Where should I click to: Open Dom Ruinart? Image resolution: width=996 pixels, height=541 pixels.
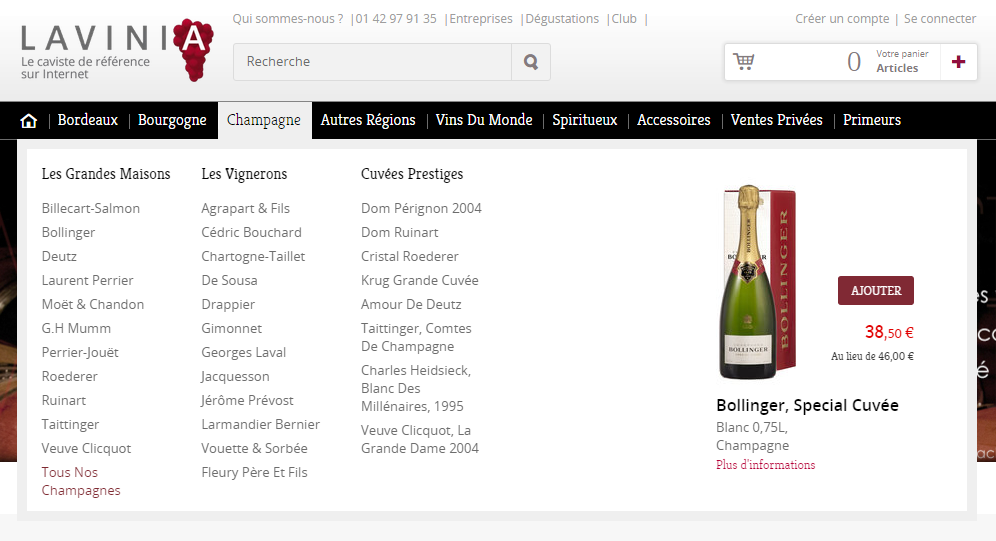click(400, 232)
